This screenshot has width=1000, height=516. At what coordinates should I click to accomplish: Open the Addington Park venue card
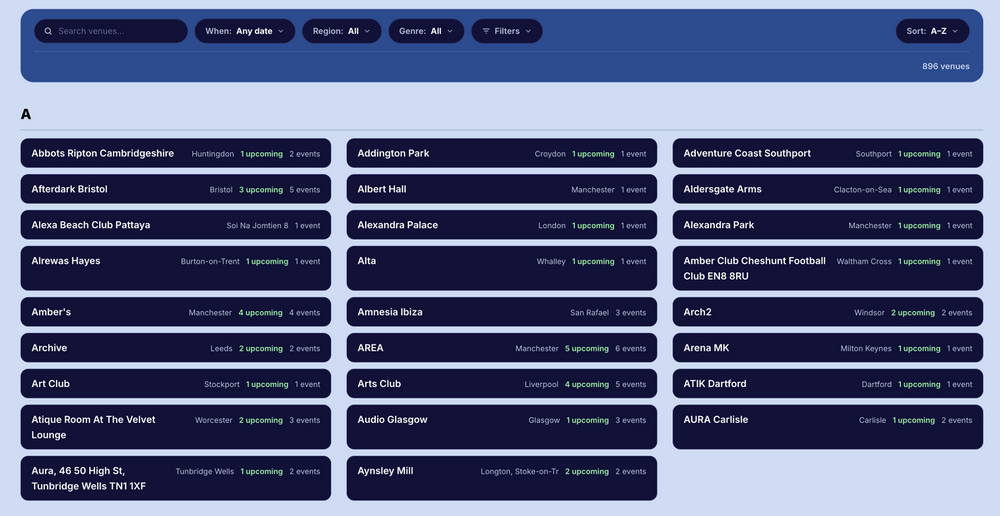click(x=502, y=153)
